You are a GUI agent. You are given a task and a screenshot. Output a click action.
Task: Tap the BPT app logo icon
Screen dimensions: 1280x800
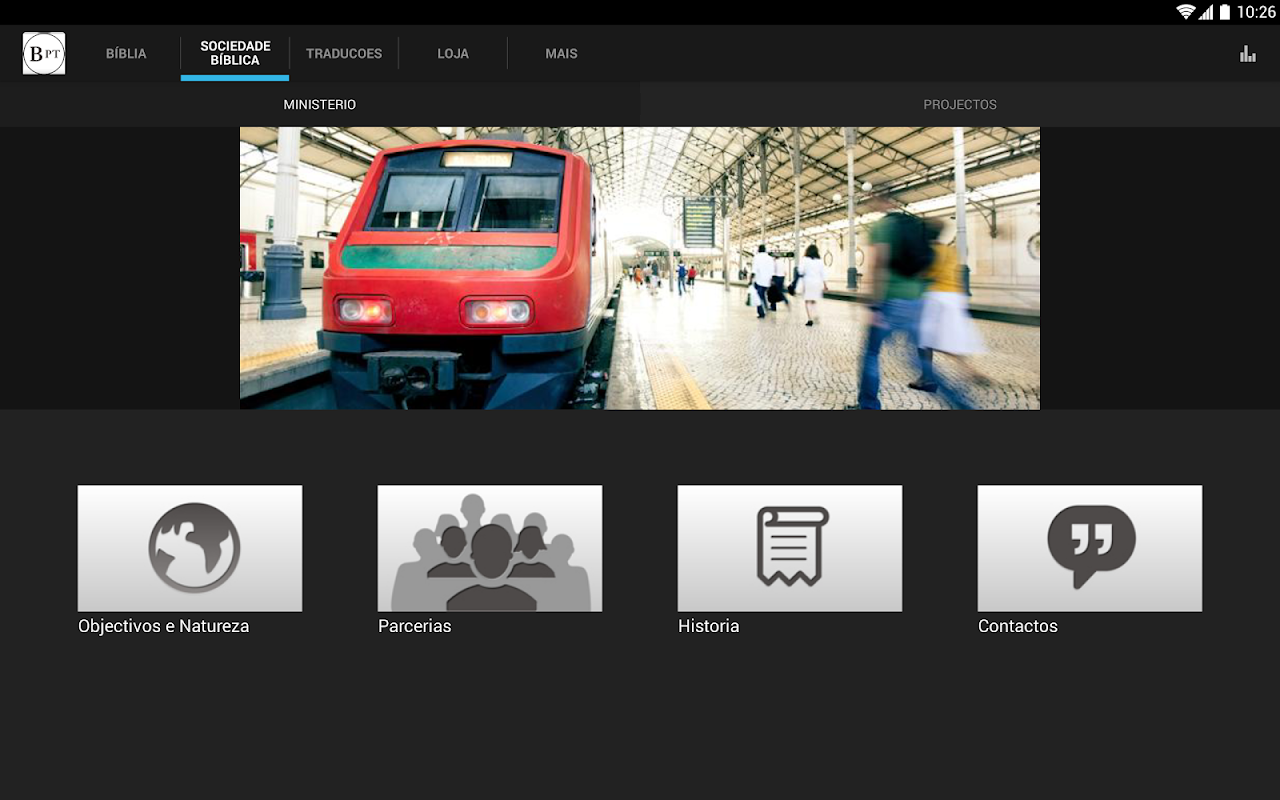tap(44, 53)
